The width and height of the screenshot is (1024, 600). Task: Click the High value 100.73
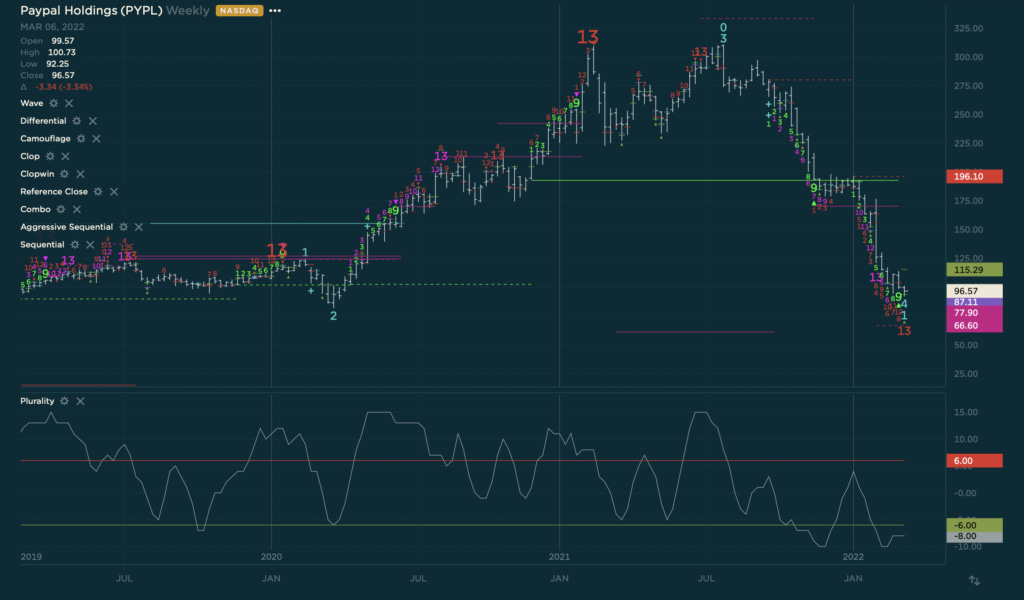tap(62, 52)
